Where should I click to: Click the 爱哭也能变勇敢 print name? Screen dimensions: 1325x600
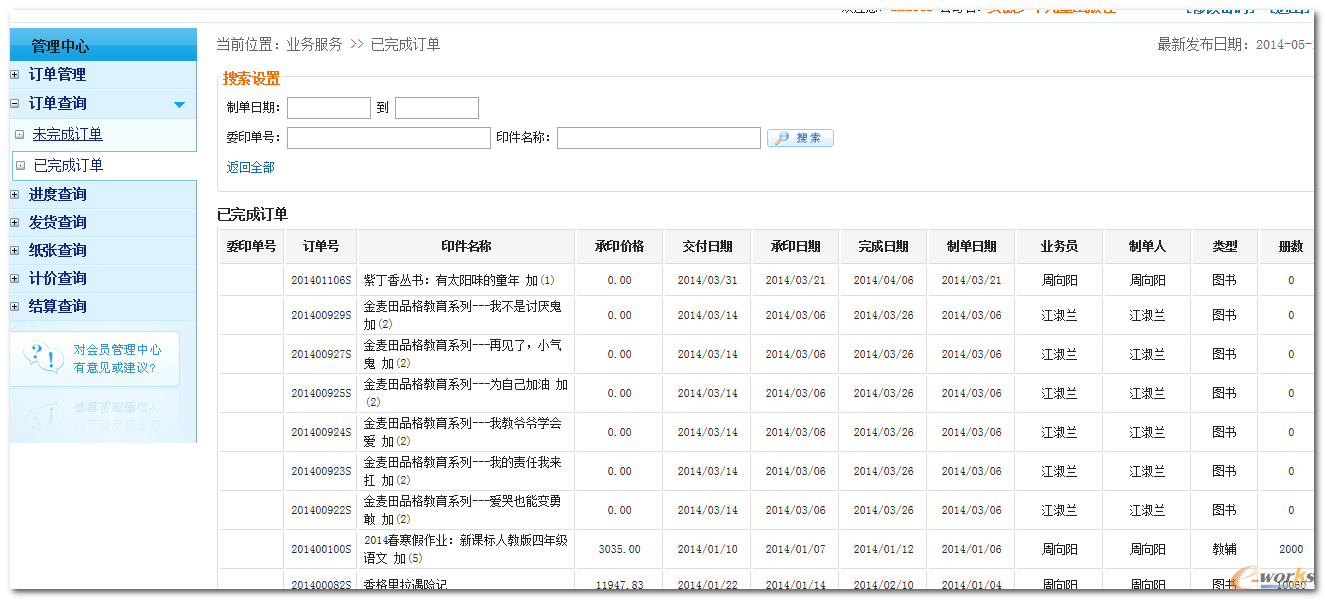(463, 510)
